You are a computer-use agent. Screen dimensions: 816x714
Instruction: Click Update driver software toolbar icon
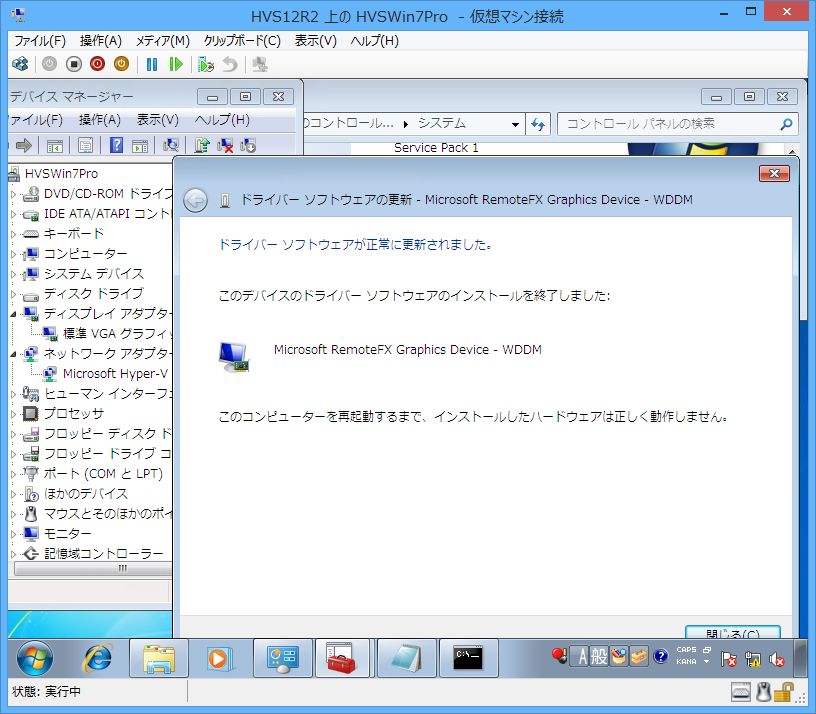[x=202, y=145]
